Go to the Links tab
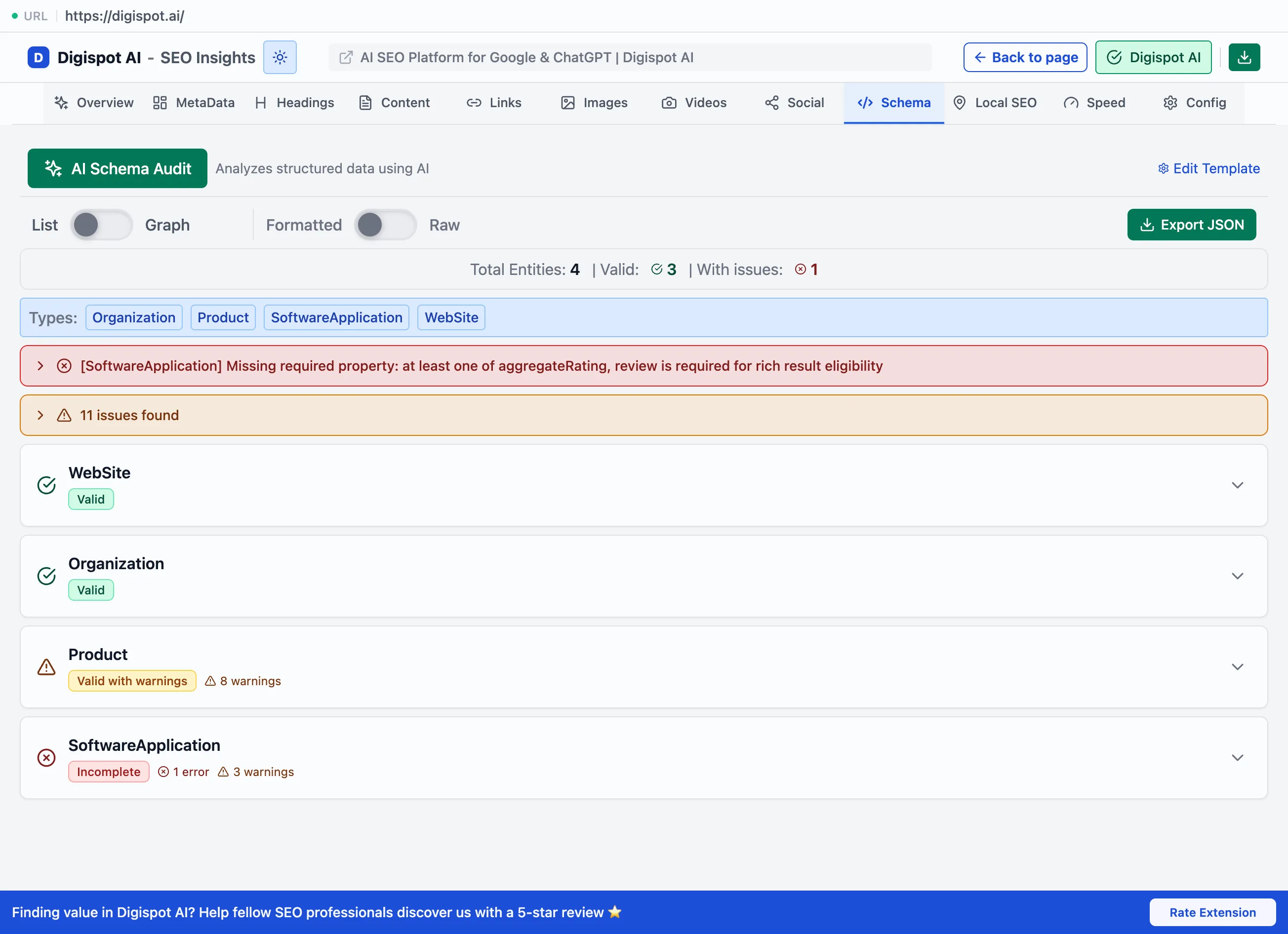This screenshot has width=1288, height=934. (x=494, y=103)
